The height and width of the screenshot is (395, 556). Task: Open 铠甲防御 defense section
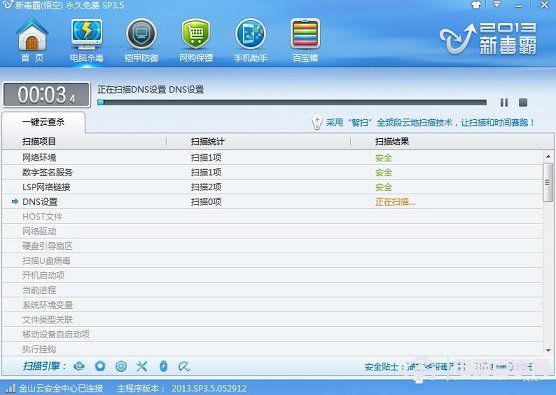pos(141,40)
